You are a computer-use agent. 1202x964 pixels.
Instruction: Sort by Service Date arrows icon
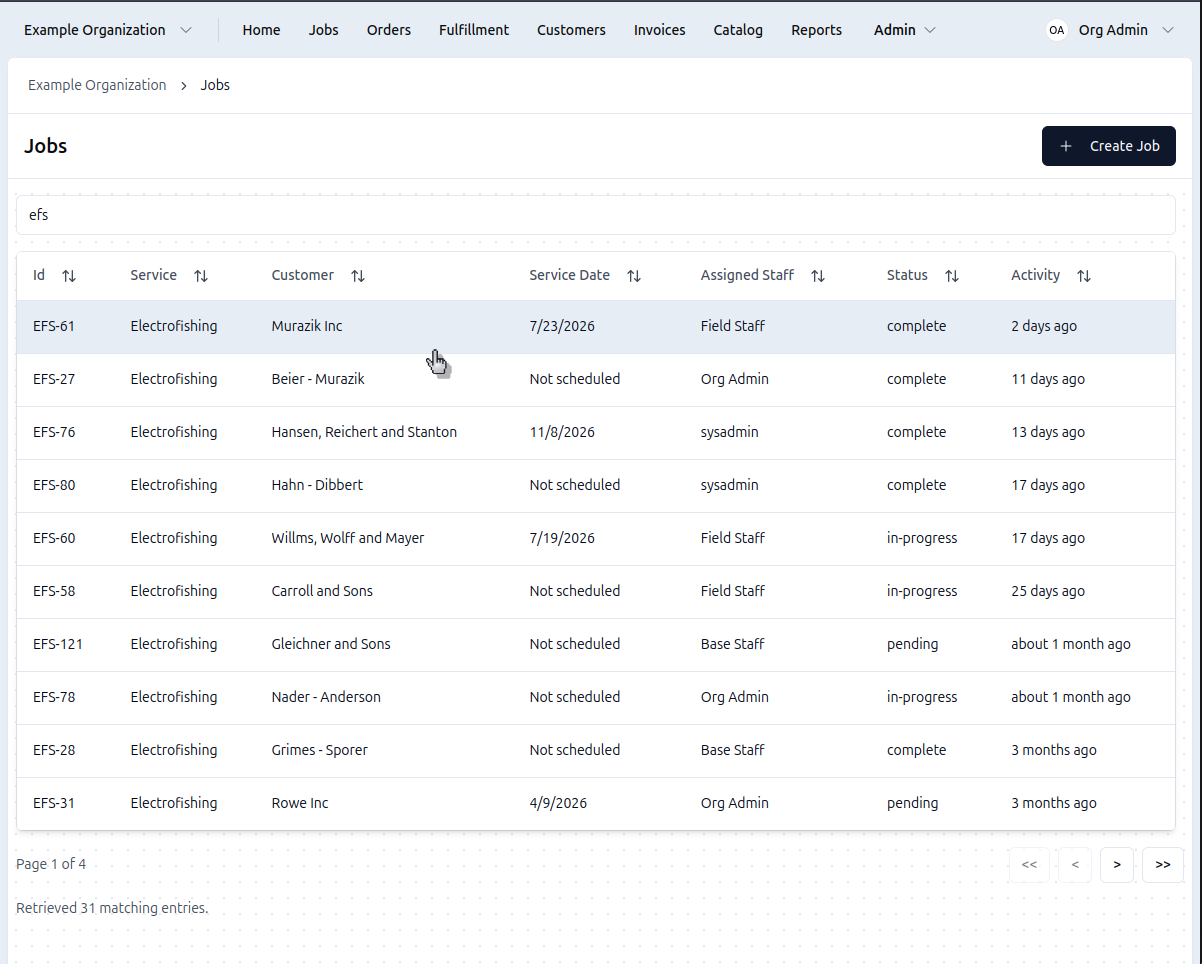pos(634,276)
